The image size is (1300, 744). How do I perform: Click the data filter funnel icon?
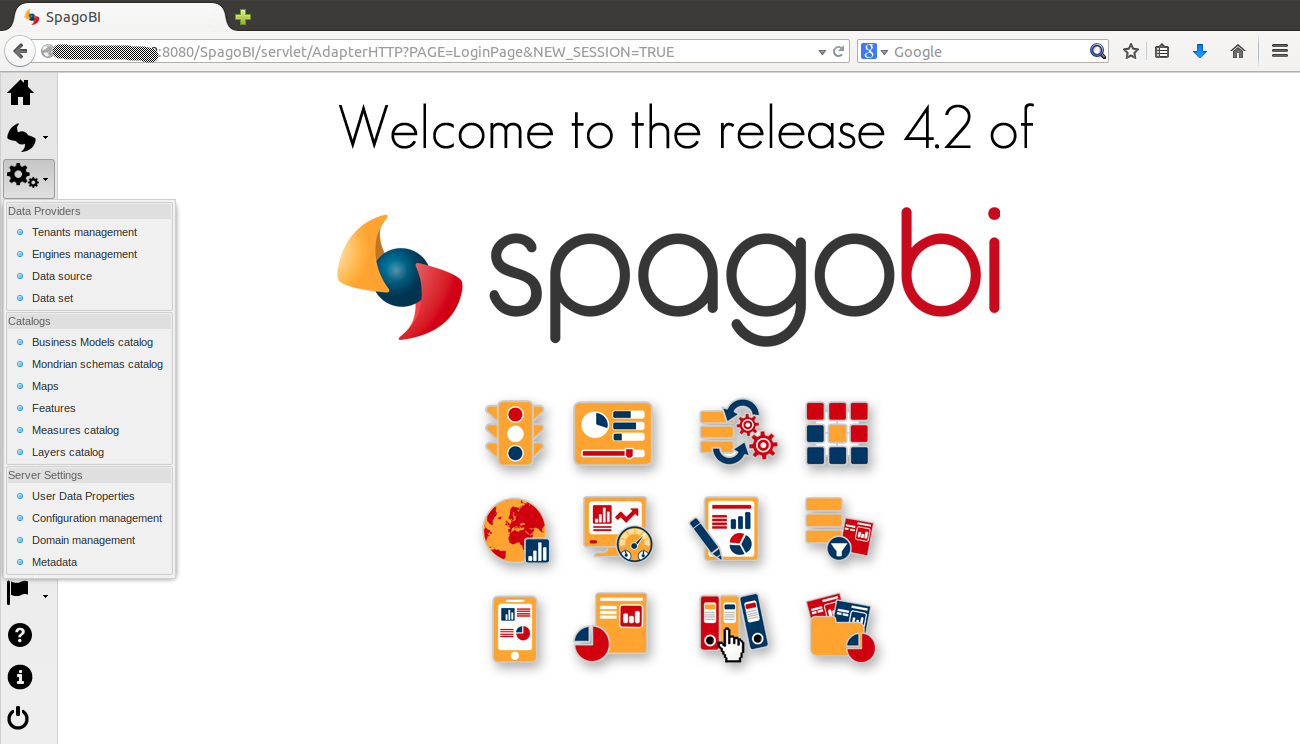(838, 529)
